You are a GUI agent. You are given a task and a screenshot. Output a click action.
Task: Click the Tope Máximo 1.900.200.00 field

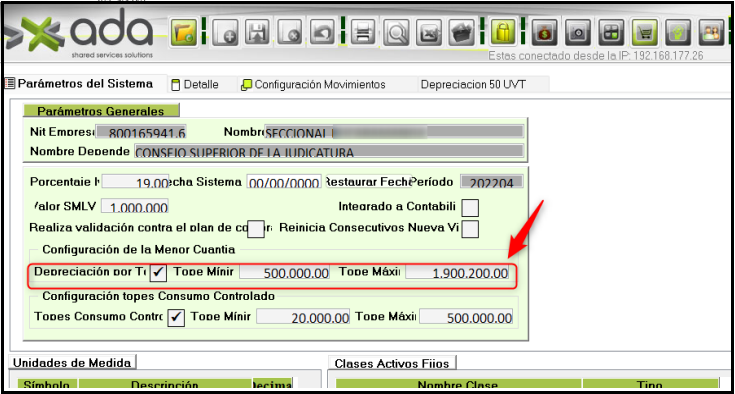[x=457, y=273]
